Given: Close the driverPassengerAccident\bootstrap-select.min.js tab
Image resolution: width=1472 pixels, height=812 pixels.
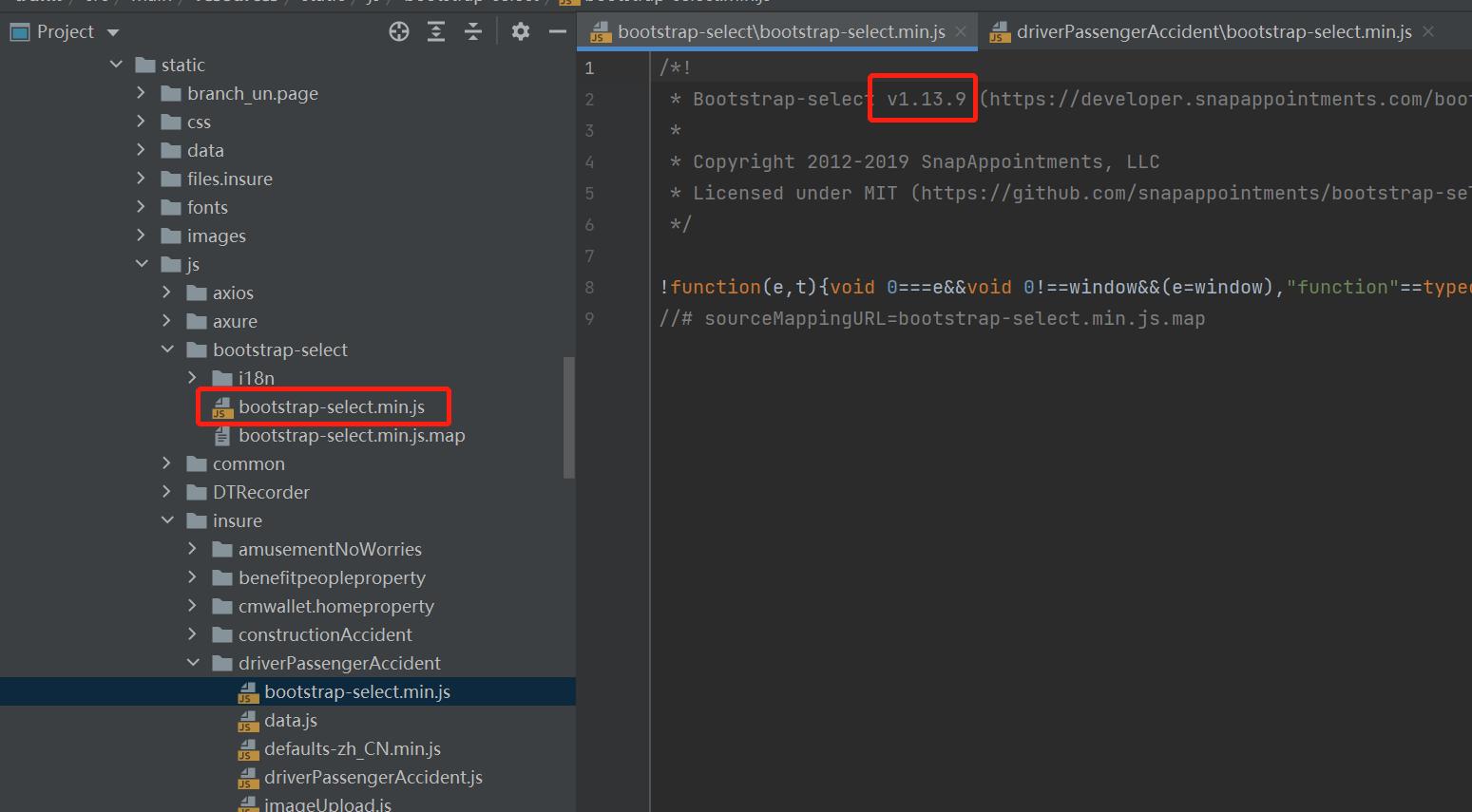Looking at the screenshot, I should pyautogui.click(x=1428, y=31).
